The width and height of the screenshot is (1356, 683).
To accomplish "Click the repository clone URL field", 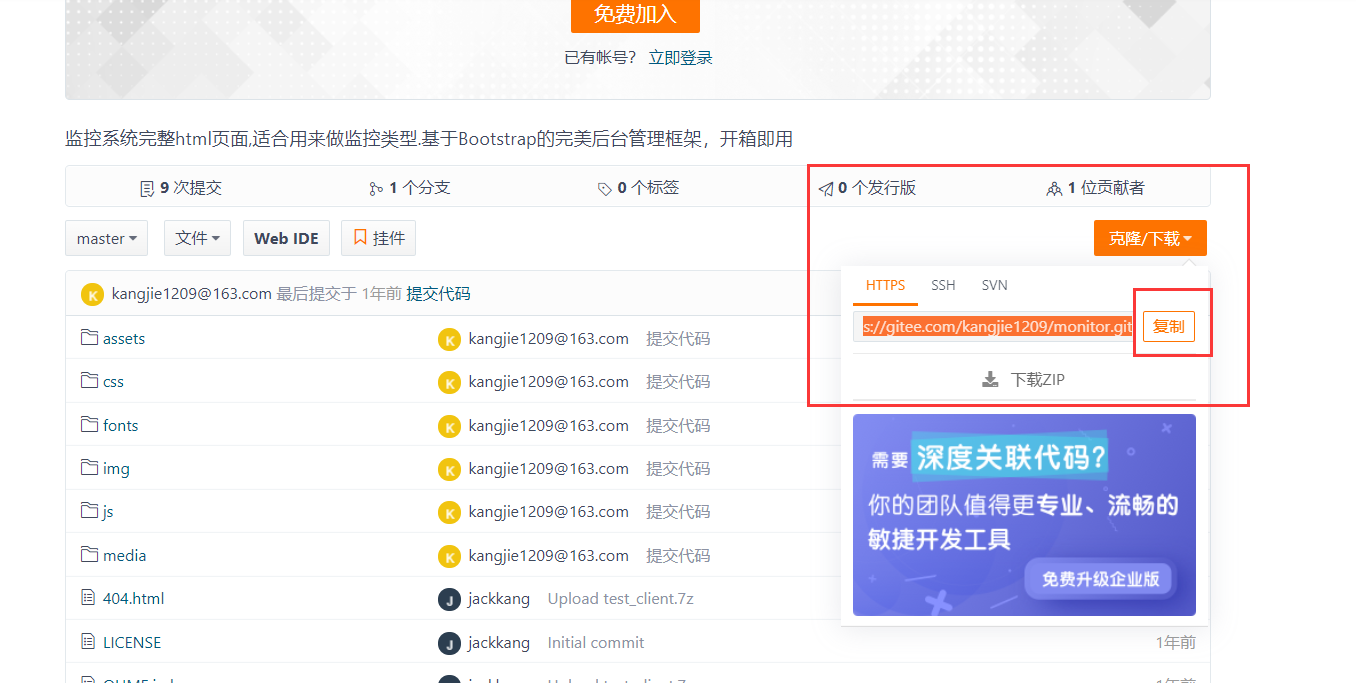I will (995, 327).
